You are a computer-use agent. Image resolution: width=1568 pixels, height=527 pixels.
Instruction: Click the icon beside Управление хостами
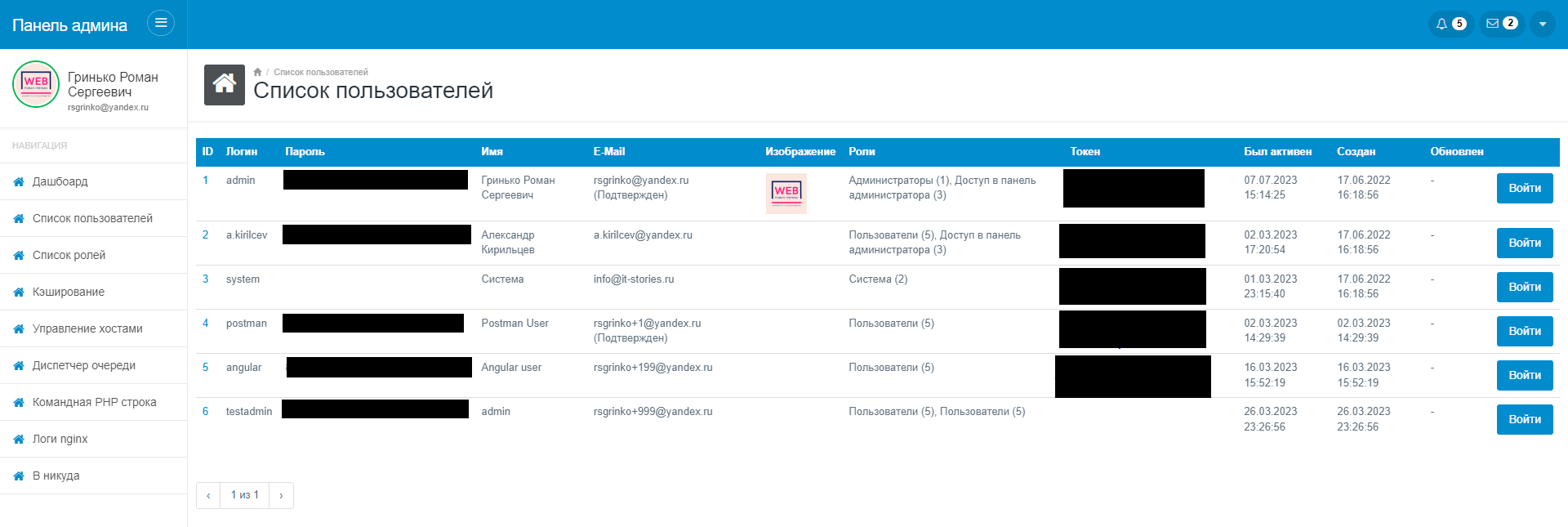click(19, 328)
